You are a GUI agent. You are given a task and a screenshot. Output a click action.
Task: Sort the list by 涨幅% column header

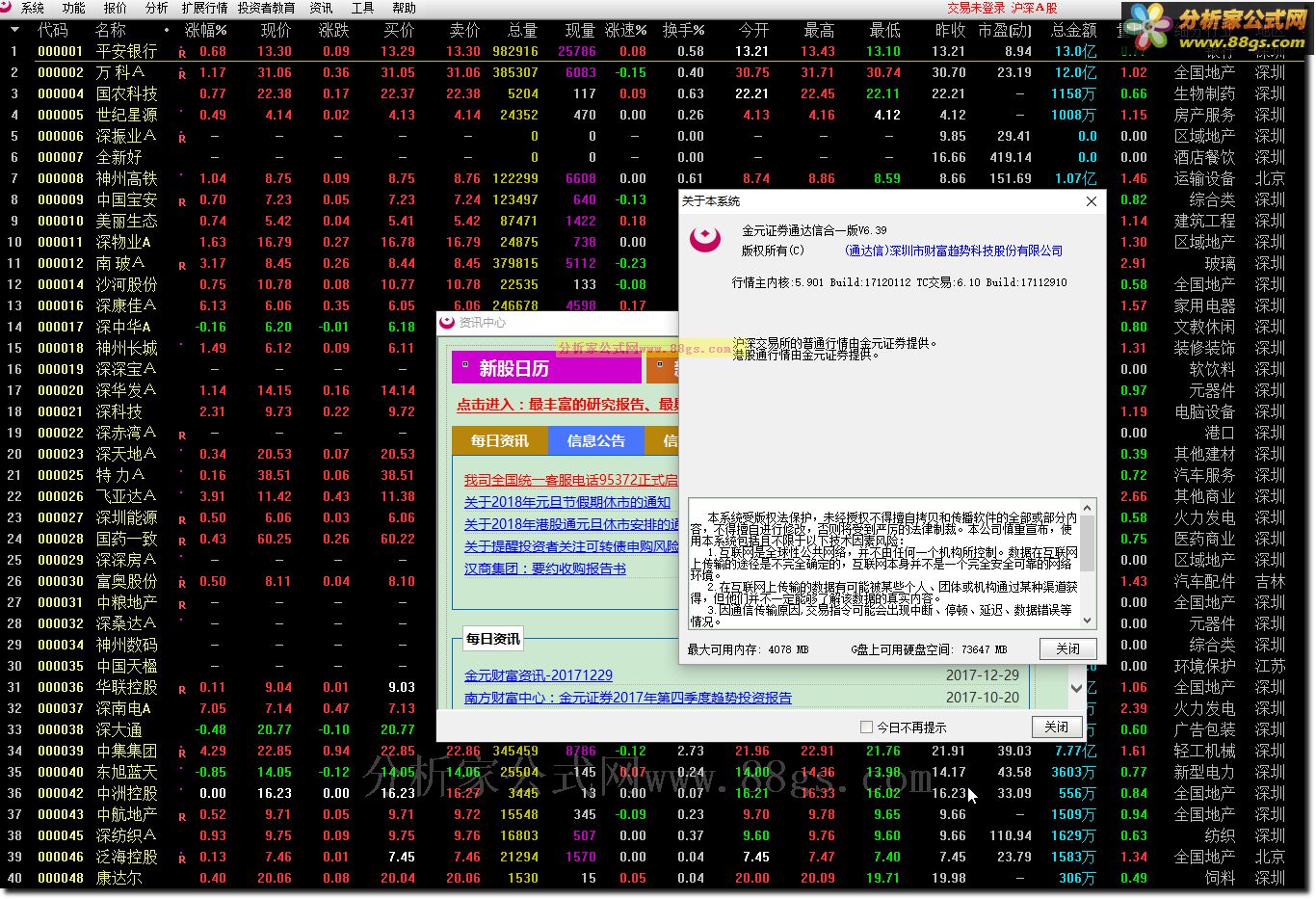[x=205, y=31]
